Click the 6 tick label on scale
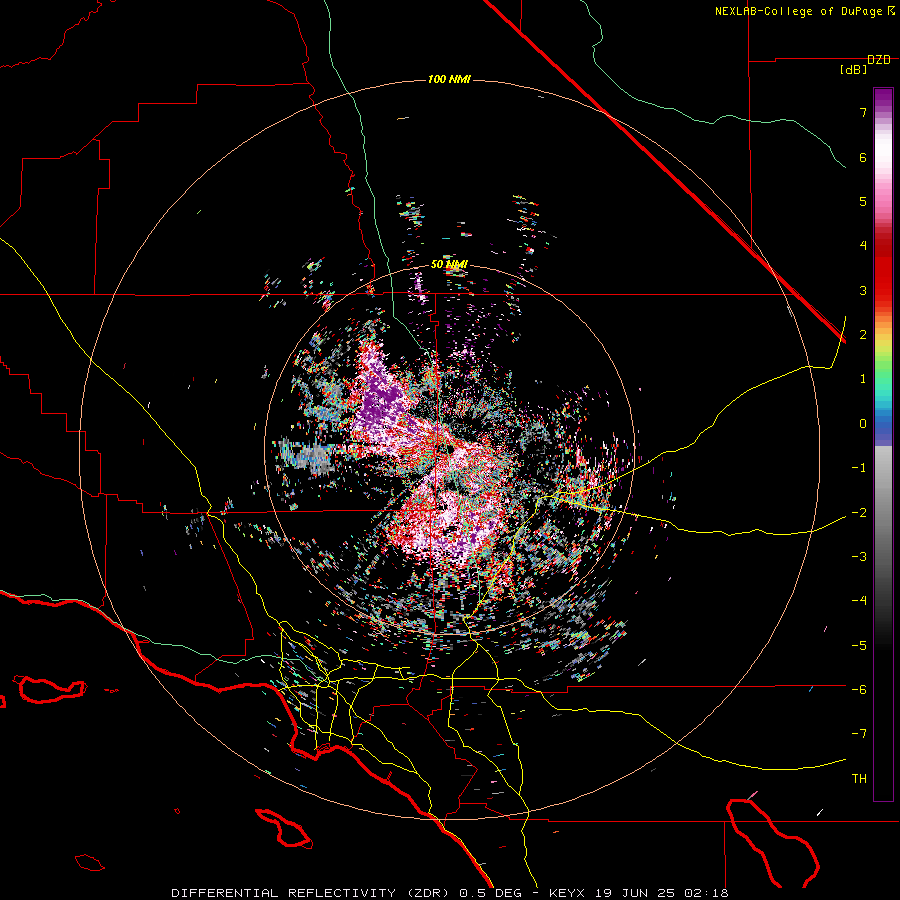 pyautogui.click(x=863, y=157)
